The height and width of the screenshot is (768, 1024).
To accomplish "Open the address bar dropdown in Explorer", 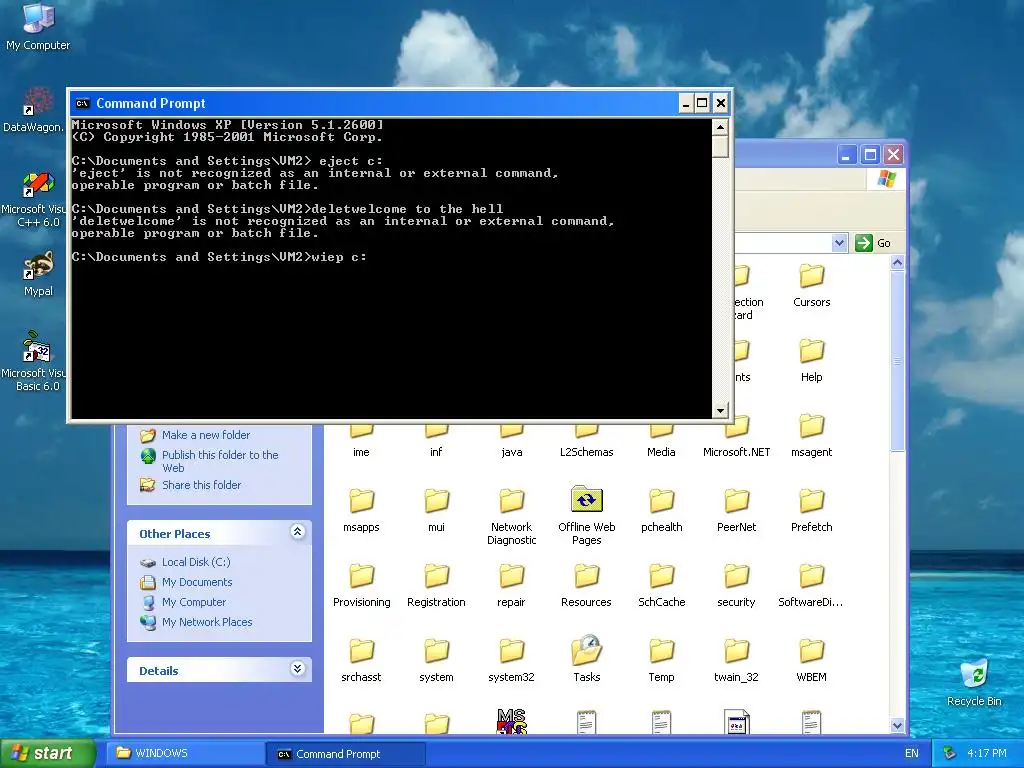I will tap(839, 243).
